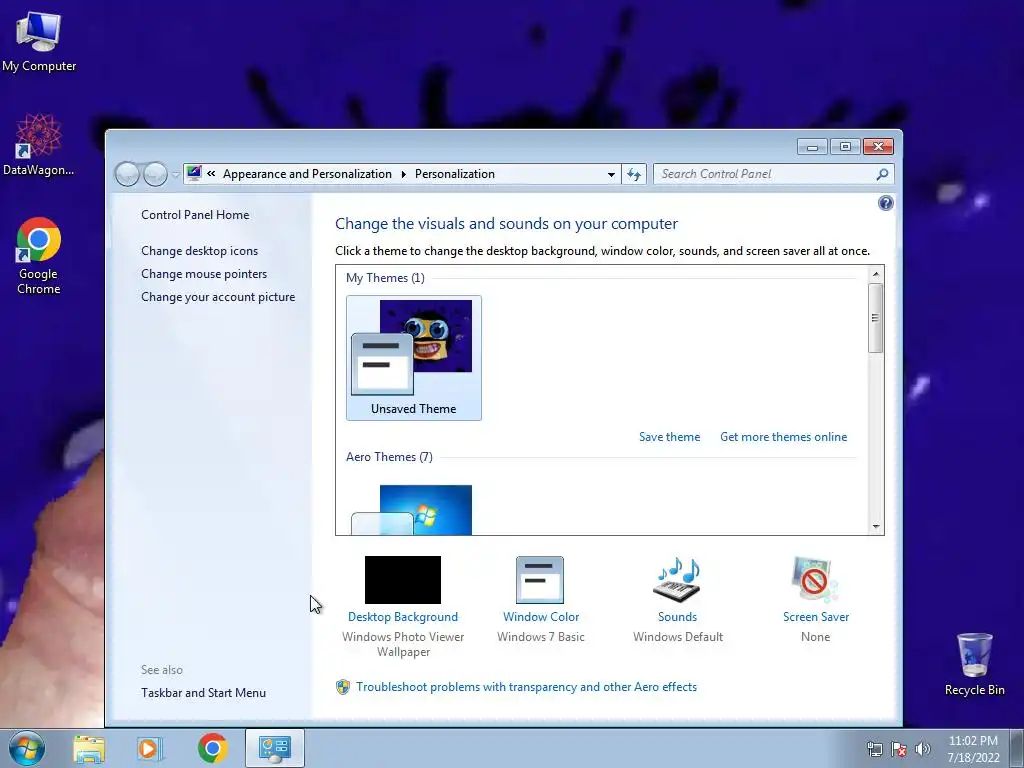Open Control Panel help question icon
The image size is (1024, 768).
click(x=886, y=203)
